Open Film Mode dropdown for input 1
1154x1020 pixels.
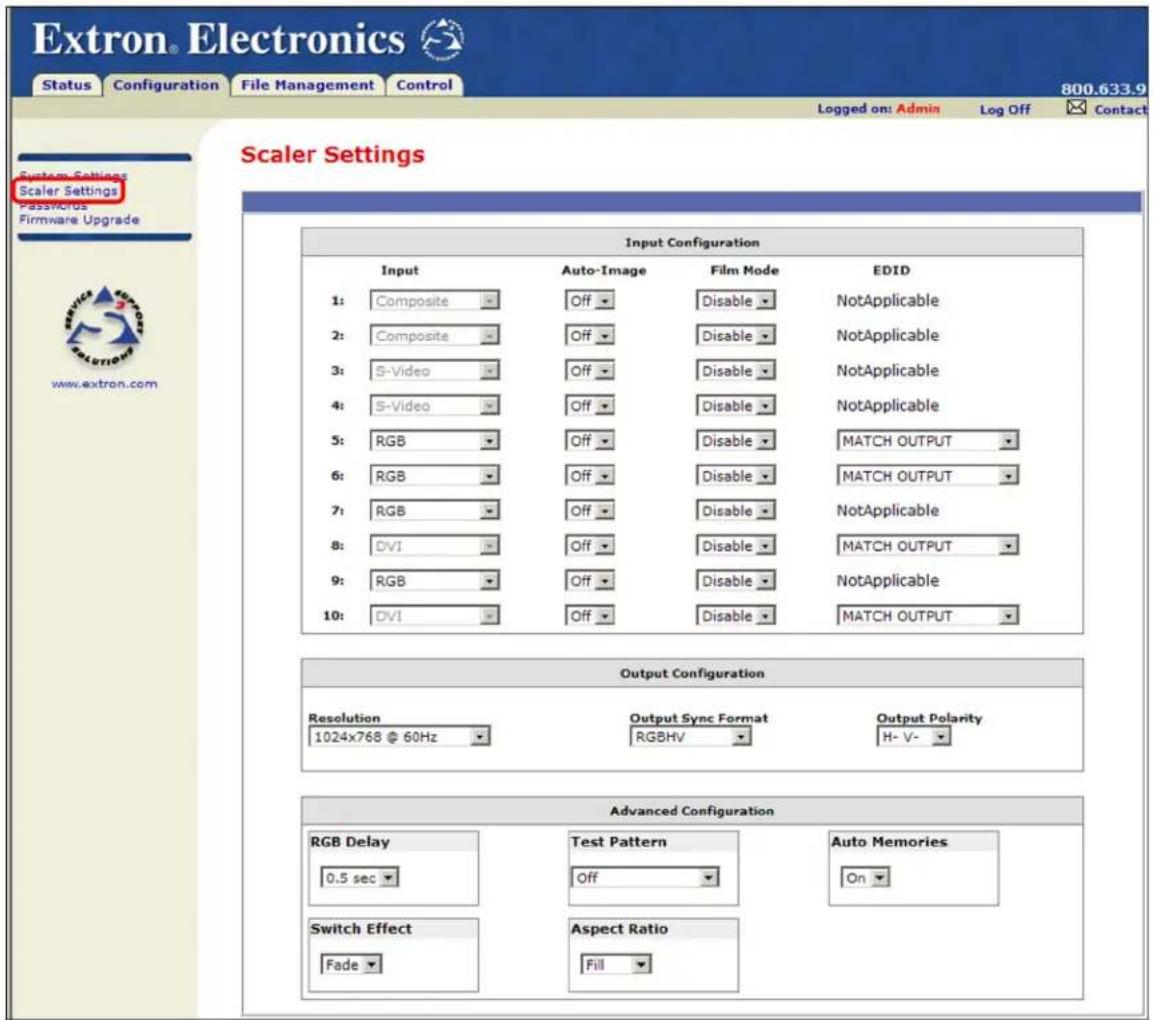click(735, 300)
